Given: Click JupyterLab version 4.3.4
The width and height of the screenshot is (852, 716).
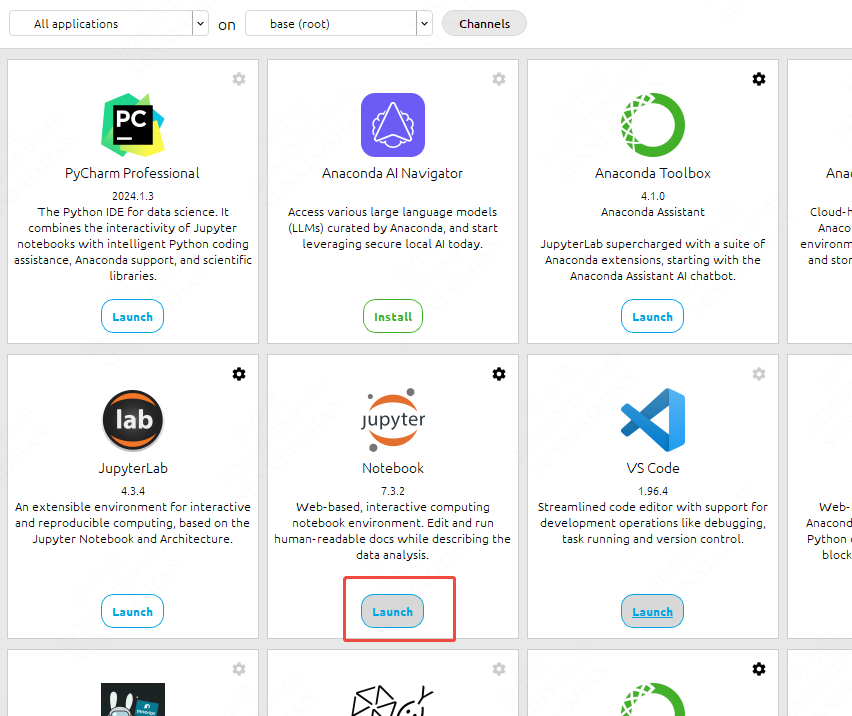Looking at the screenshot, I should [x=133, y=491].
